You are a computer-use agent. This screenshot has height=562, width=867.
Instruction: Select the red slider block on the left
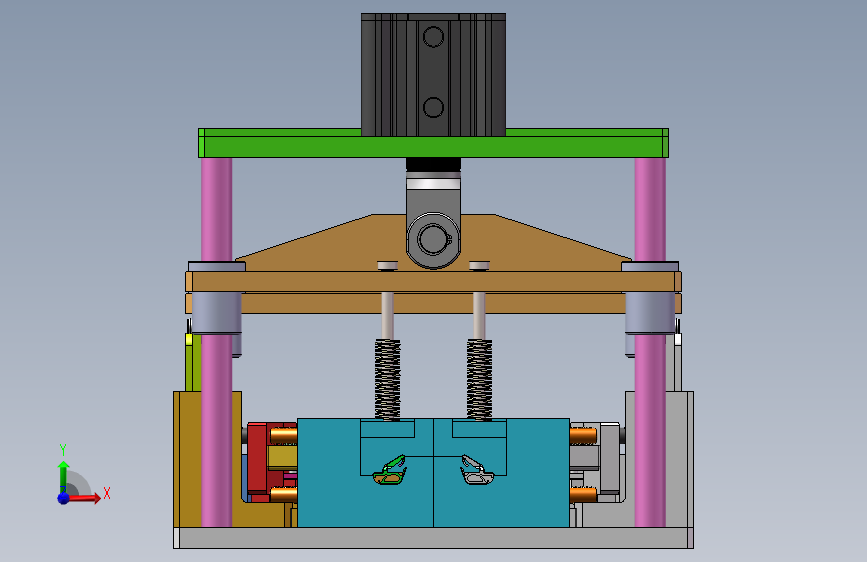[x=257, y=458]
